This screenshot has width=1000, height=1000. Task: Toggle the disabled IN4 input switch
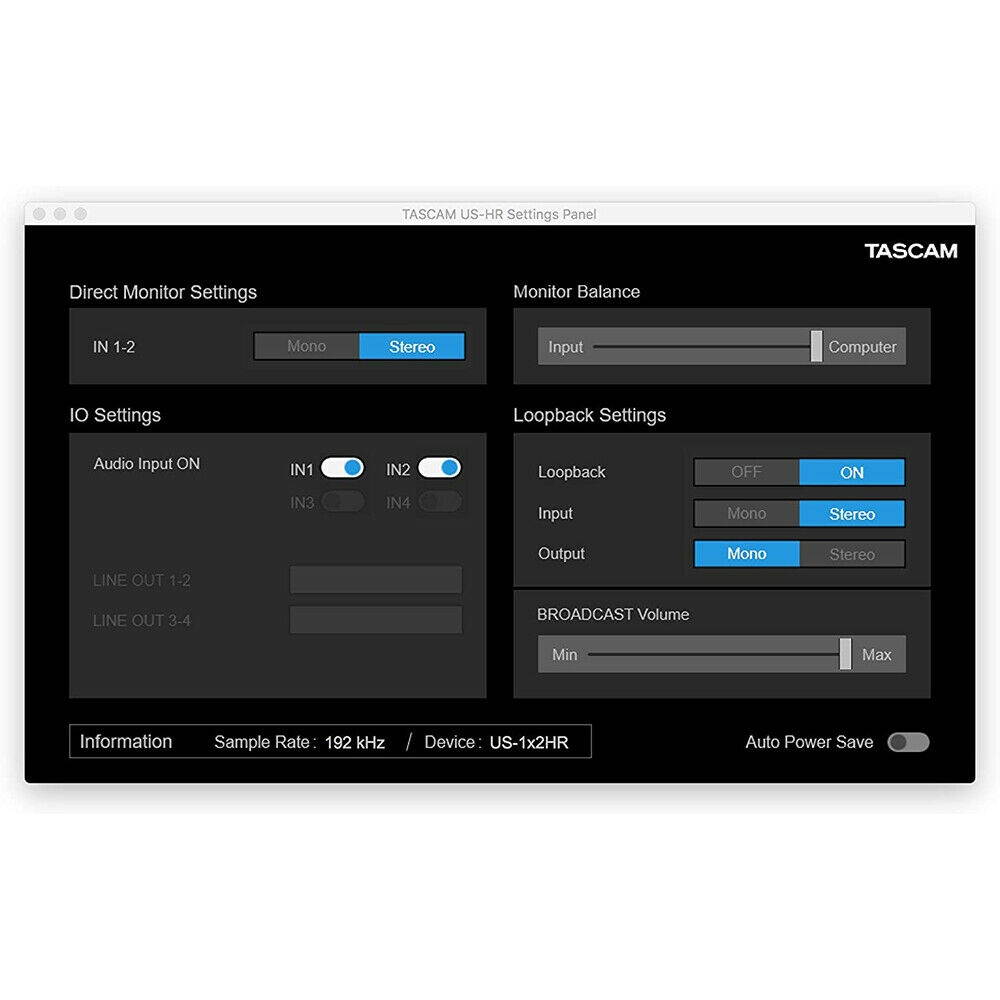439,502
